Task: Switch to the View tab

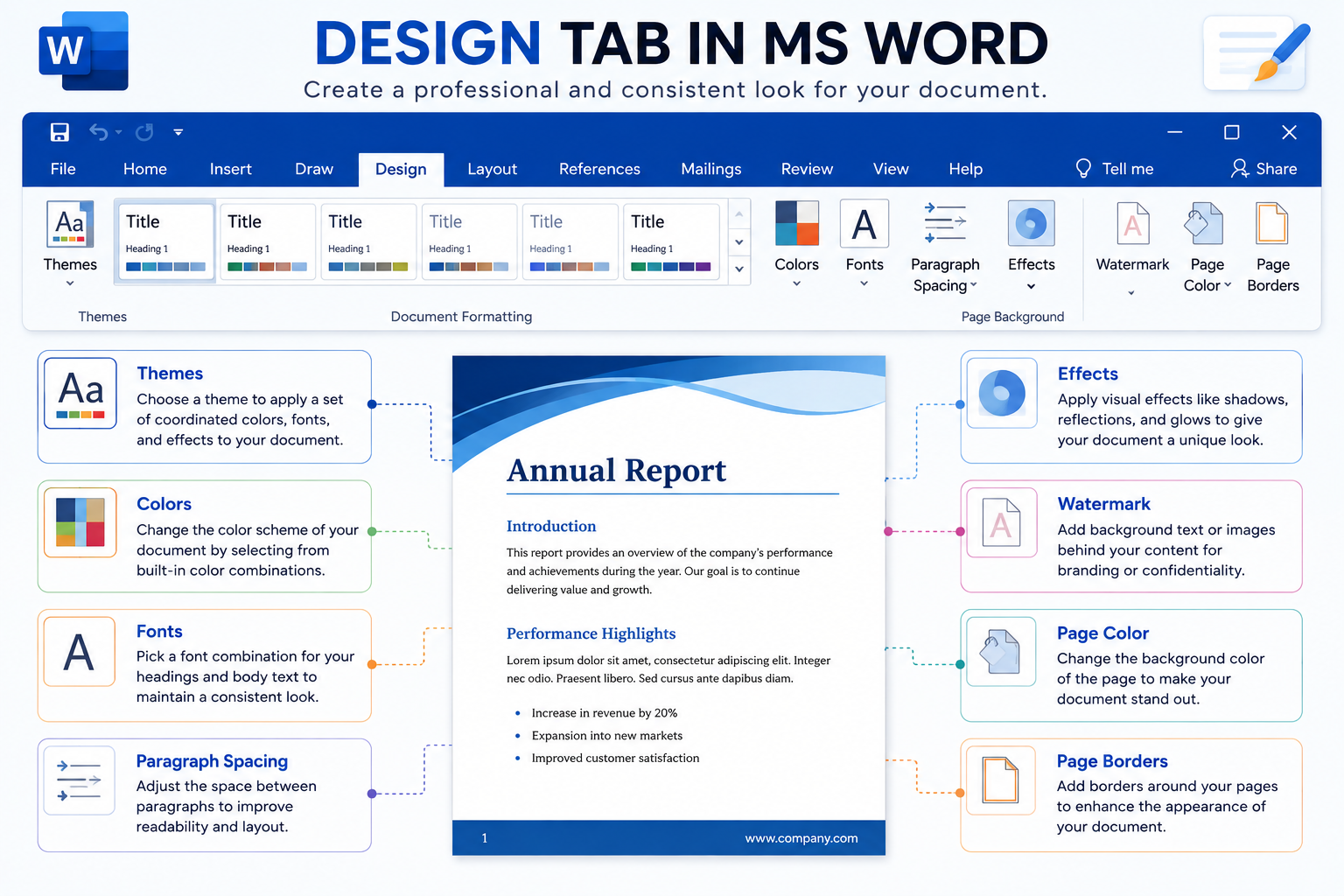Action: click(891, 169)
